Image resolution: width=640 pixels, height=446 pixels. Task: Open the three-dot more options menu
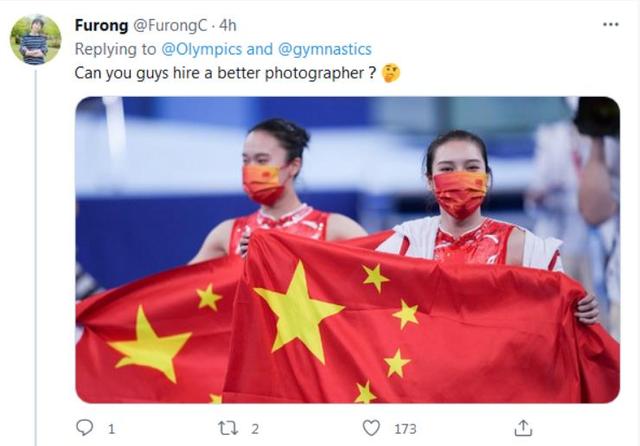click(x=611, y=24)
